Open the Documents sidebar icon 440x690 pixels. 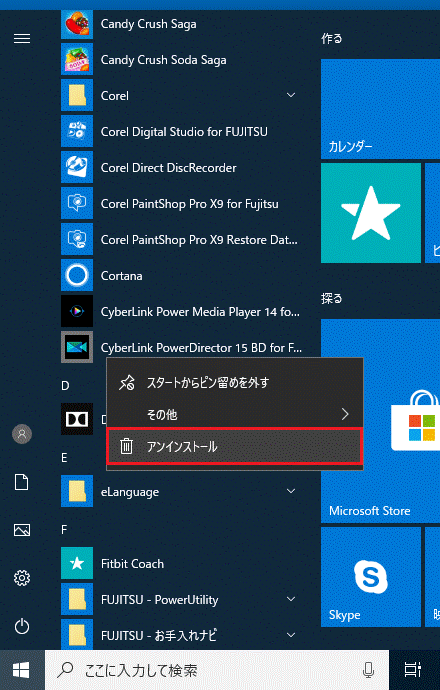[x=22, y=482]
